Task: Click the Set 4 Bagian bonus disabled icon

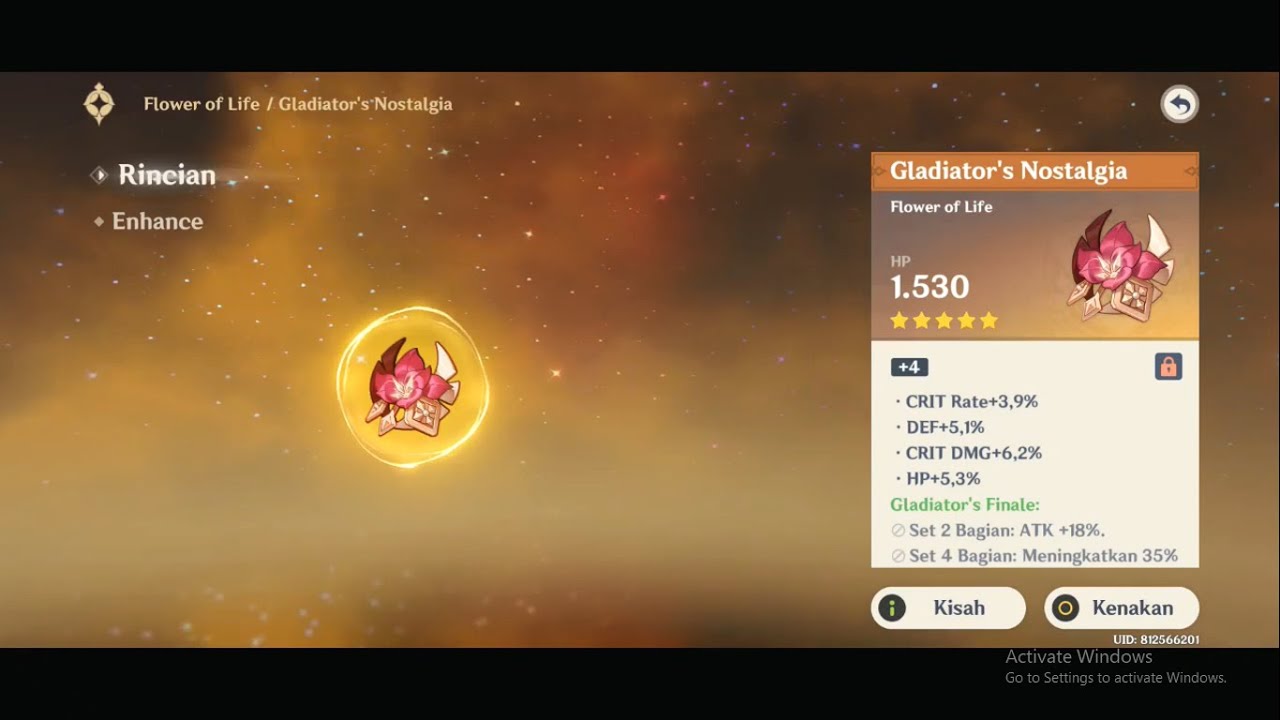Action: click(x=898, y=556)
